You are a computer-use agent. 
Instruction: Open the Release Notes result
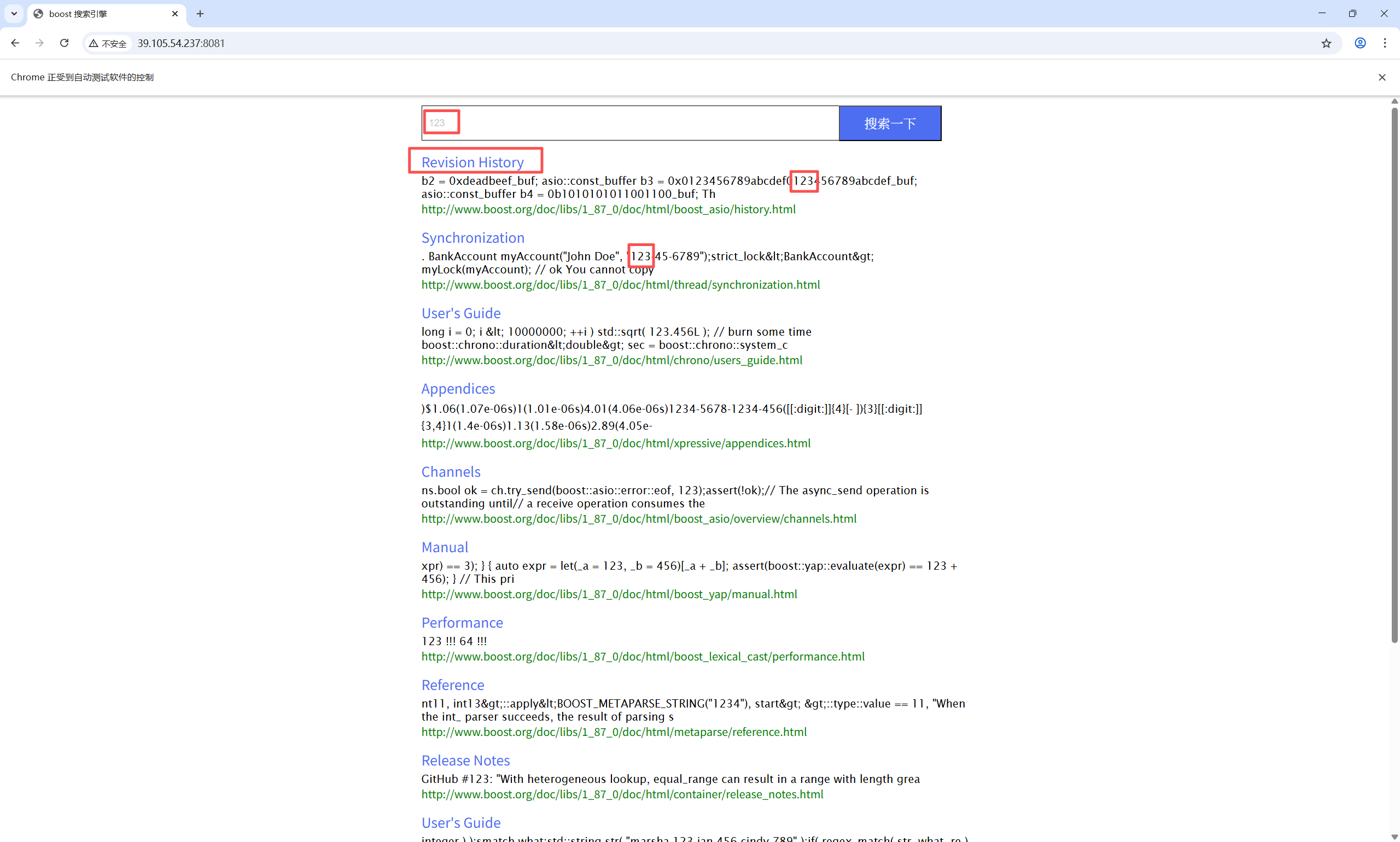click(x=465, y=761)
